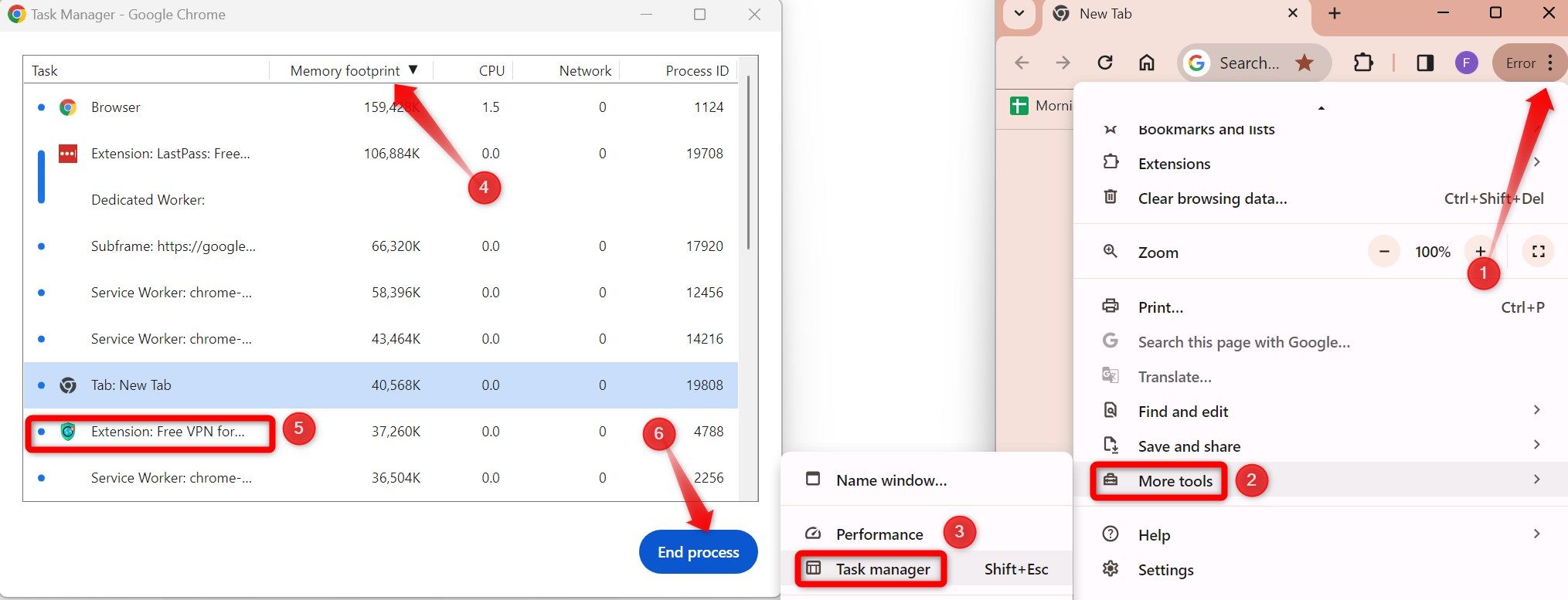Expand the Save and share submenu

pyautogui.click(x=1321, y=446)
